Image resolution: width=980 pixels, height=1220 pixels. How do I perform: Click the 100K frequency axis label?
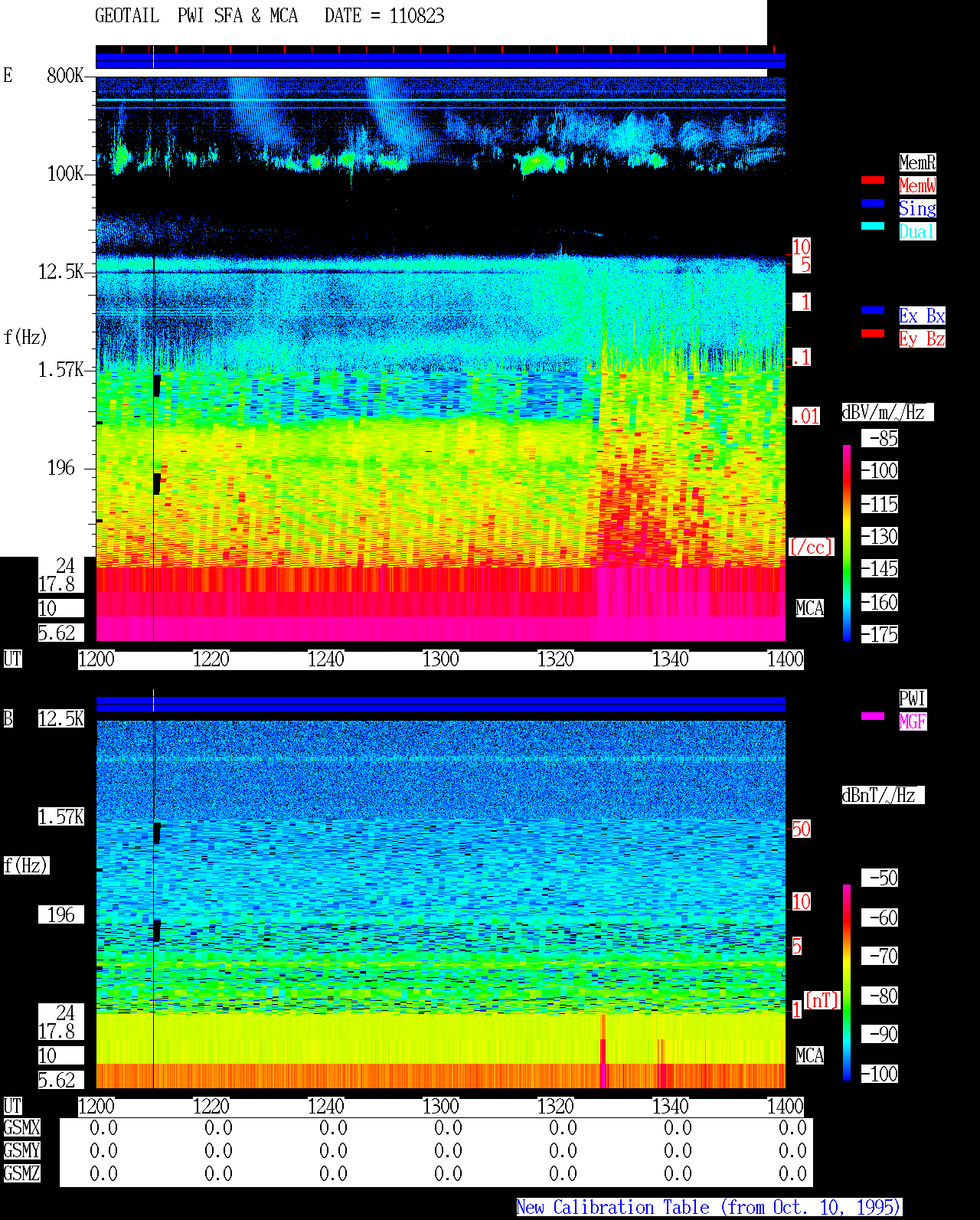[66, 174]
